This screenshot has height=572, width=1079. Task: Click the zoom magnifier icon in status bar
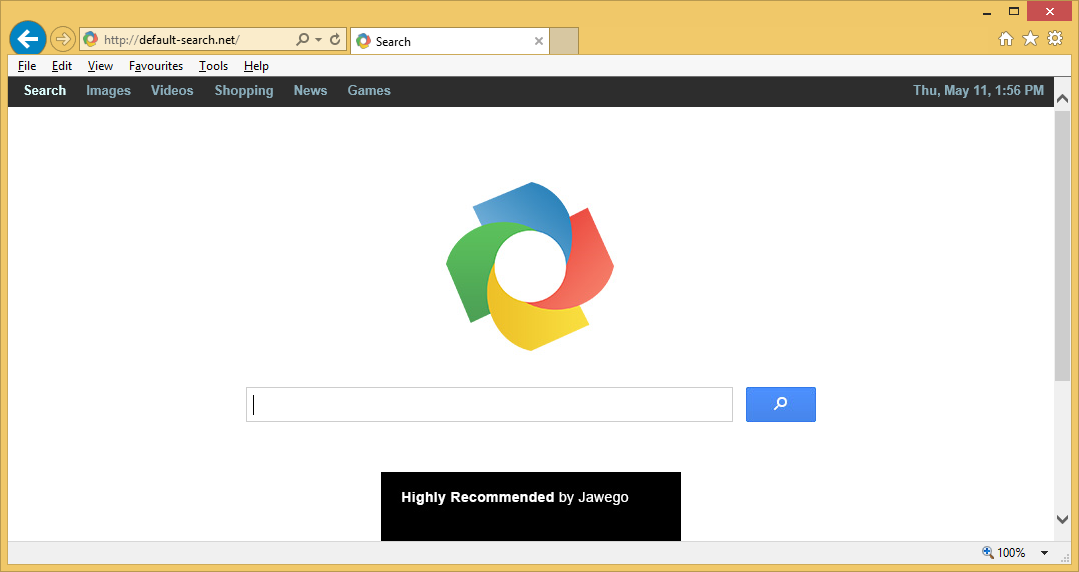click(988, 552)
